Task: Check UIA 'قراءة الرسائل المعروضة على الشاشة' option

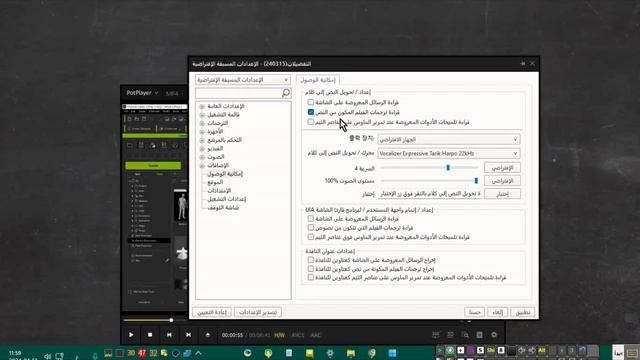Action: (x=311, y=219)
